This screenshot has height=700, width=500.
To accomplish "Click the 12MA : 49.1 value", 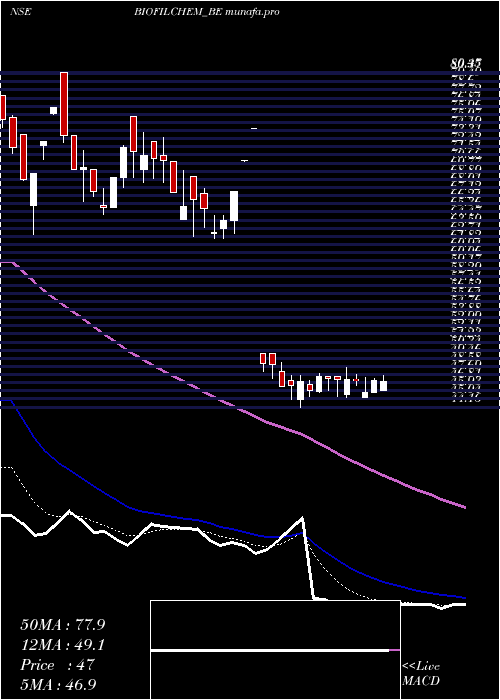I will coord(63,645).
